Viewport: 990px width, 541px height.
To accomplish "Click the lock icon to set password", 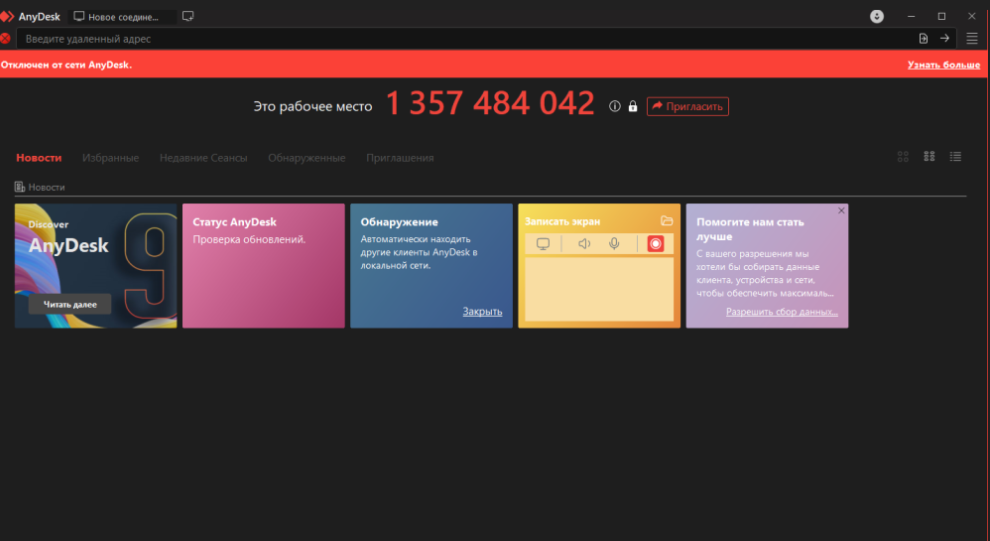I will click(633, 106).
